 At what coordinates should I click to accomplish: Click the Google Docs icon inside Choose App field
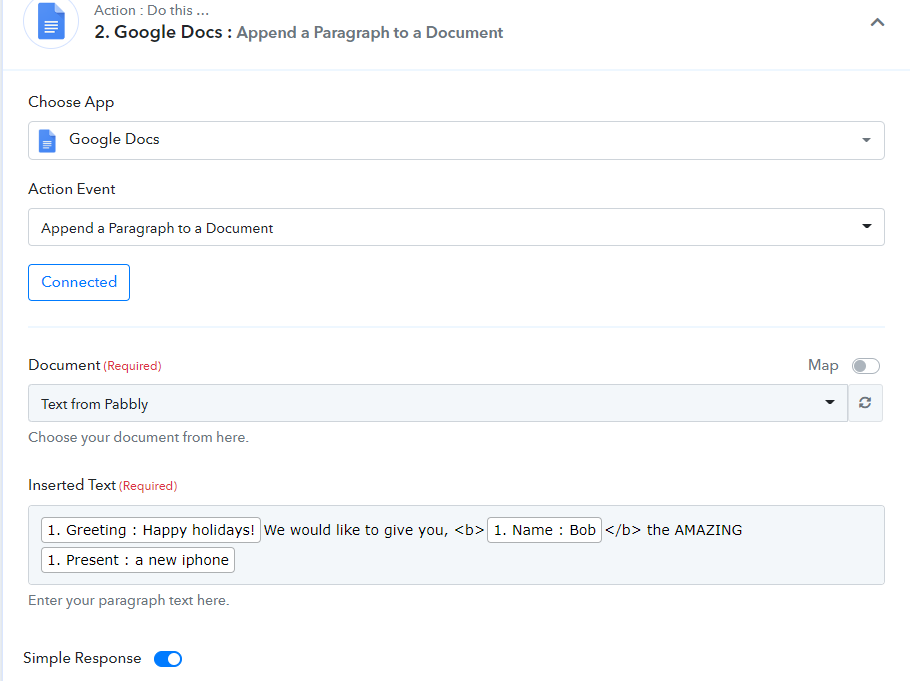pyautogui.click(x=47, y=140)
